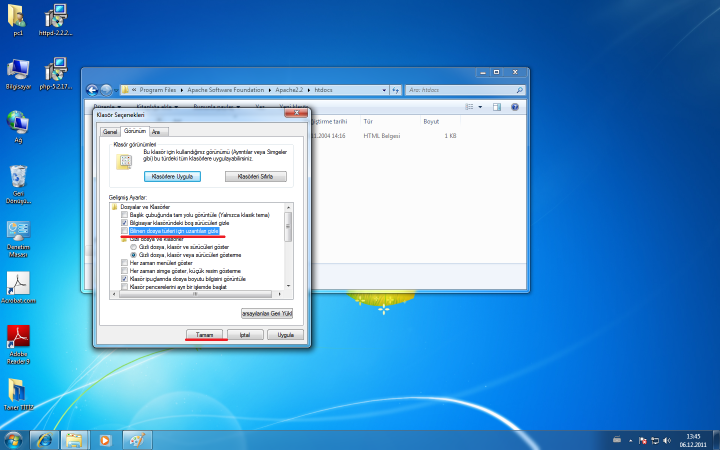Select 'Gizli dosya, klasör ve sürücüleri göster' radio
The image size is (720, 450).
click(x=133, y=246)
